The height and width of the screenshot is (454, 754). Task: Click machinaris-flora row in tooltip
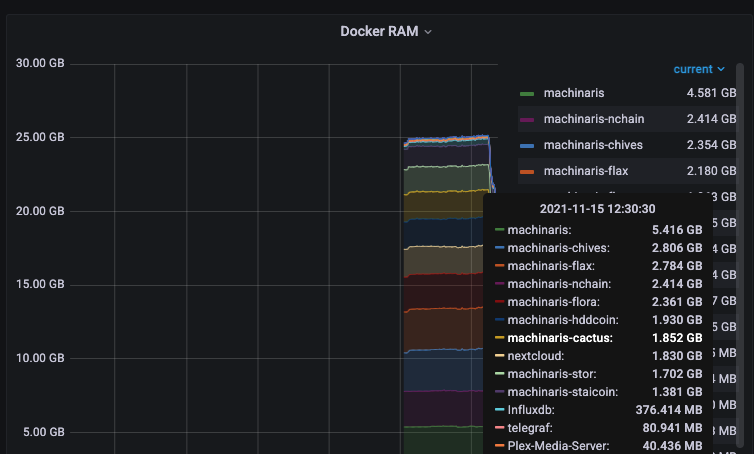coord(598,302)
